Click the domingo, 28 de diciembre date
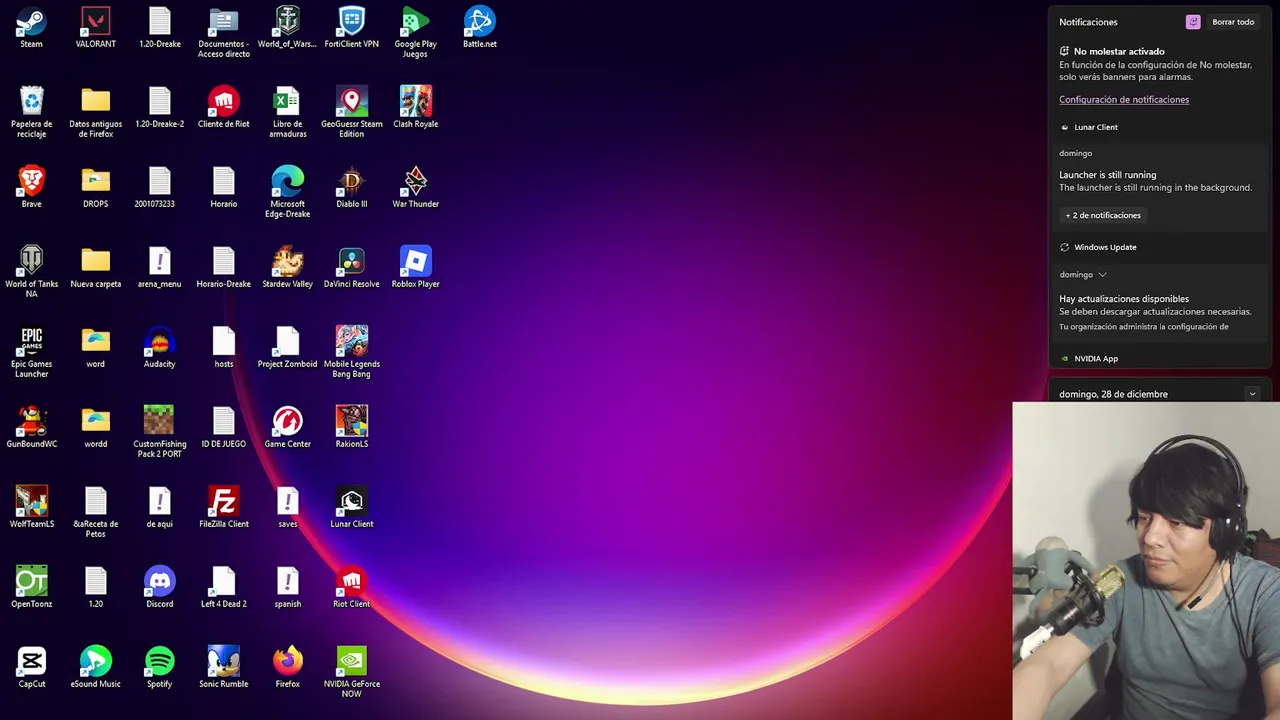The image size is (1280, 720). pos(1113,394)
